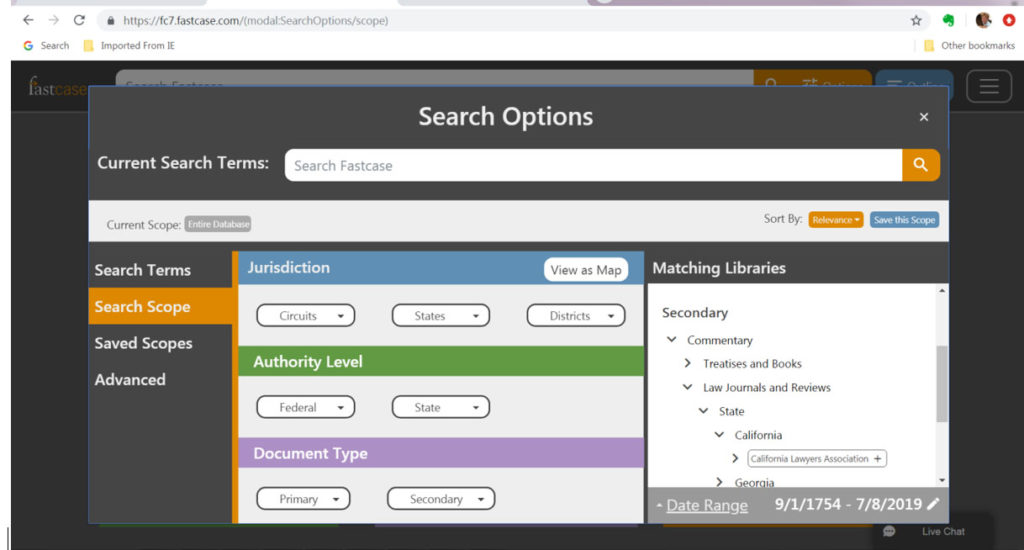The width and height of the screenshot is (1024, 550).
Task: Open the browser profile avatar
Action: (983, 20)
